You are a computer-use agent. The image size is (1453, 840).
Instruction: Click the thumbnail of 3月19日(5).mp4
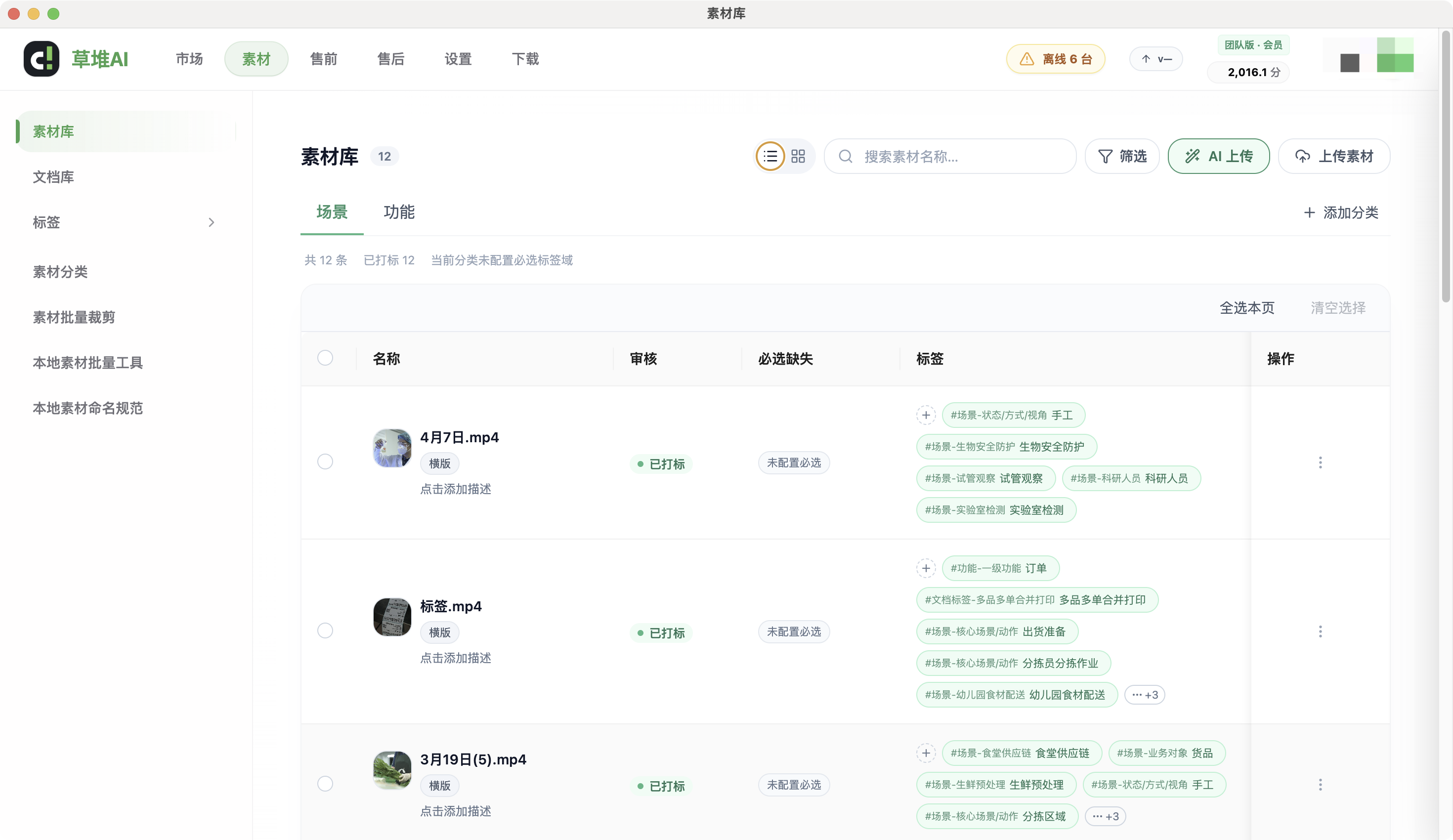(x=392, y=770)
